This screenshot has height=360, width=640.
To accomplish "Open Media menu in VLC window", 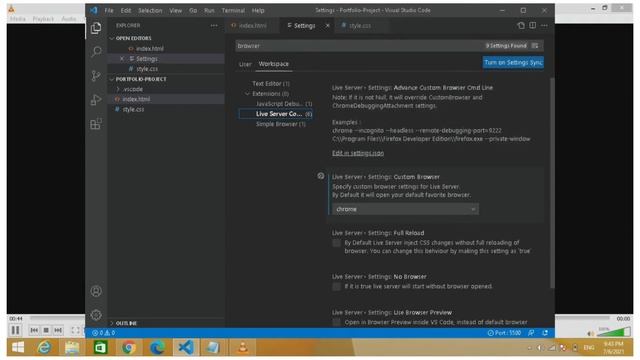I will pyautogui.click(x=18, y=19).
